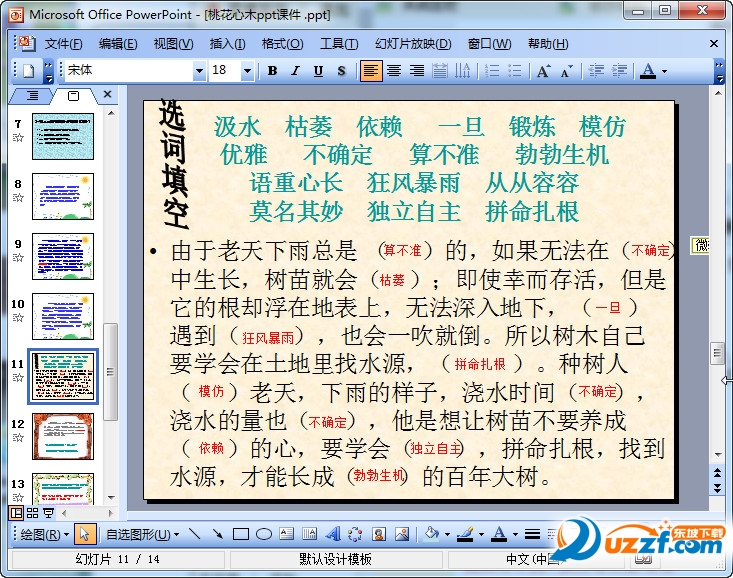Toggle right text alignment
This screenshot has height=578, width=733.
coord(417,71)
